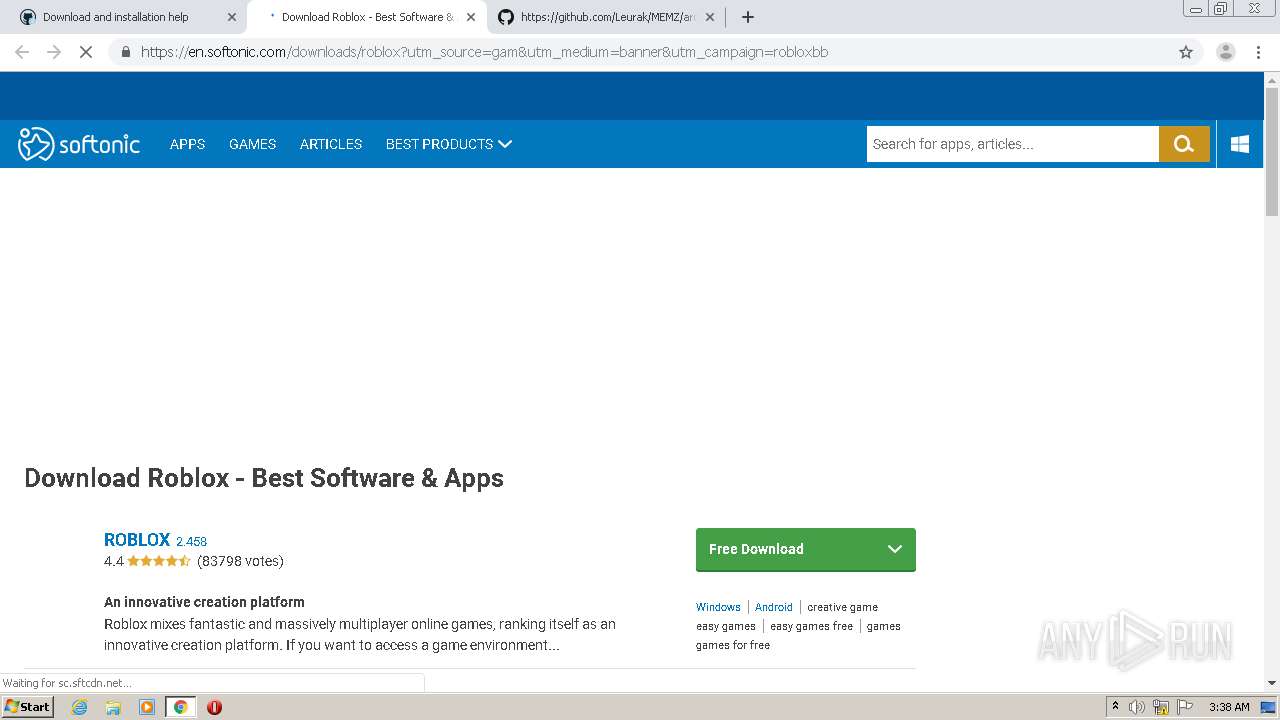Click the scrollbar down arrow
Image resolution: width=1280 pixels, height=720 pixels.
(x=1272, y=683)
